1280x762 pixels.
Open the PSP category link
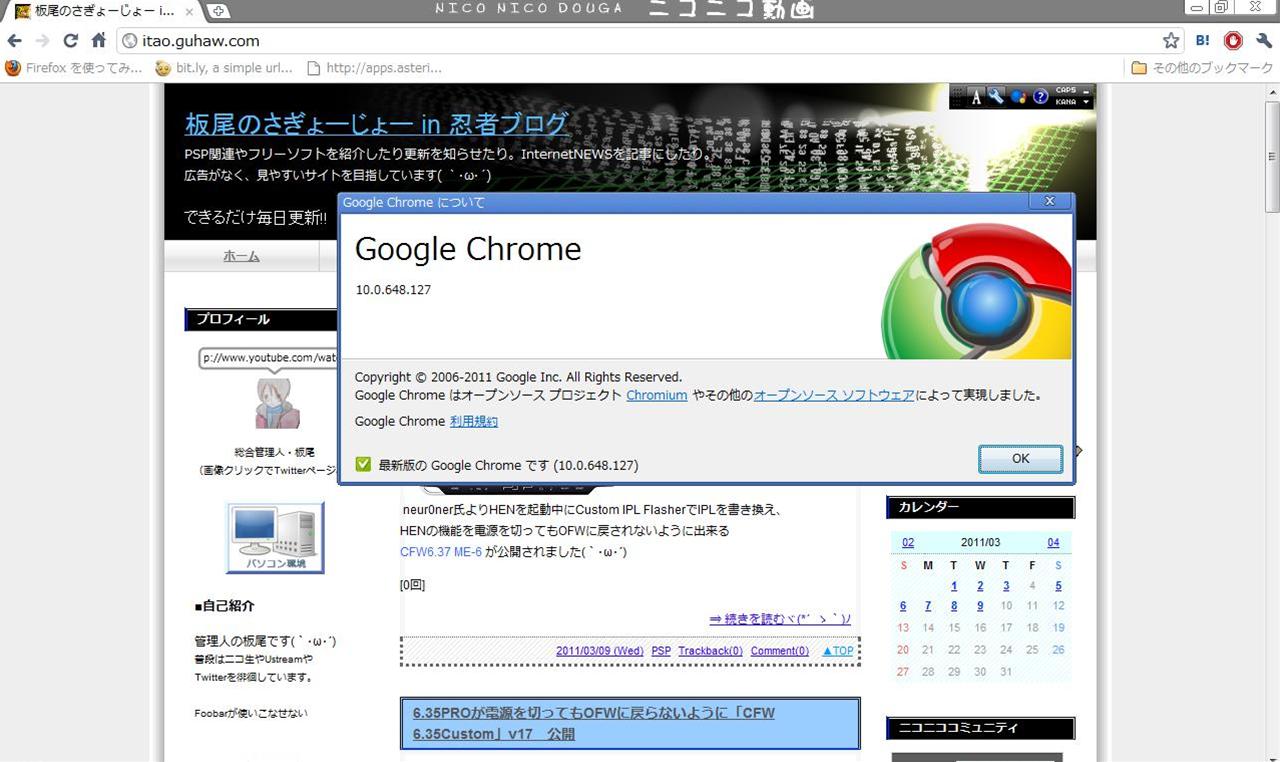pyautogui.click(x=661, y=651)
